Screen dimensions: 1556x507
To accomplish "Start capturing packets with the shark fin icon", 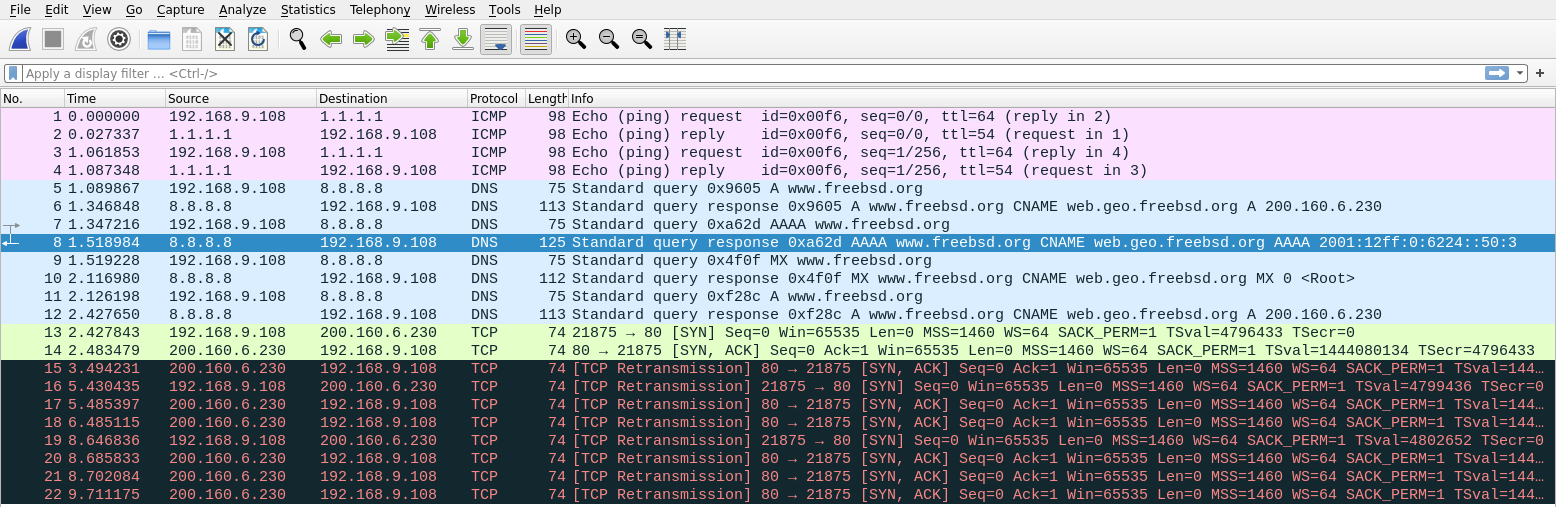I will [20, 39].
